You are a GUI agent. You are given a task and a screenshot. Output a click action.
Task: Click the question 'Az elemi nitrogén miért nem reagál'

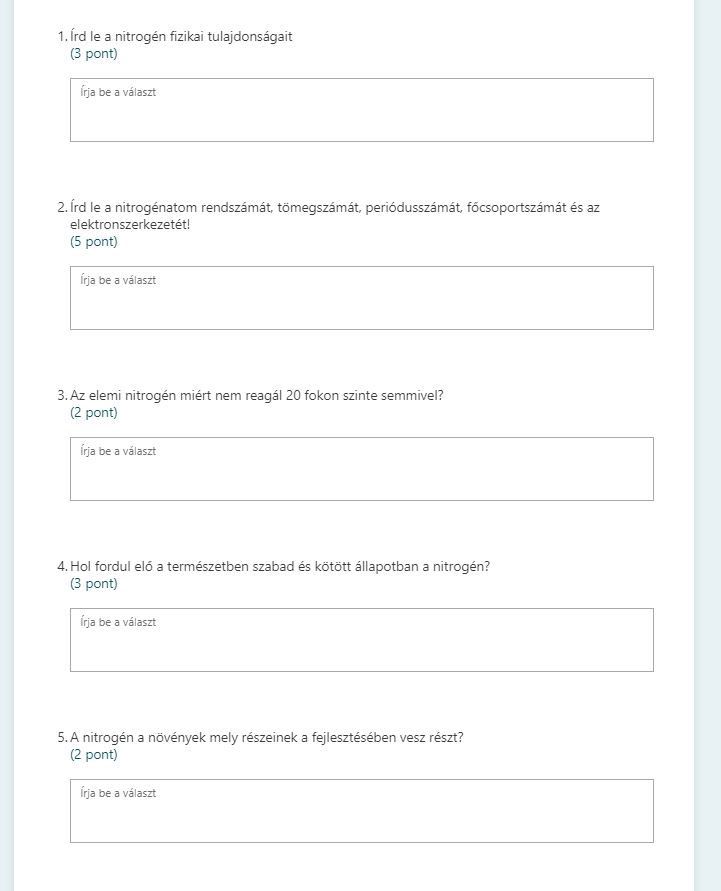pyautogui.click(x=257, y=395)
